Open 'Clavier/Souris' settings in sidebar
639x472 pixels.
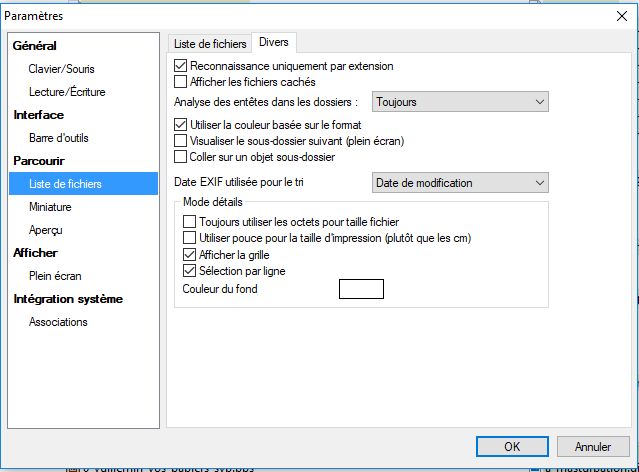pyautogui.click(x=62, y=69)
